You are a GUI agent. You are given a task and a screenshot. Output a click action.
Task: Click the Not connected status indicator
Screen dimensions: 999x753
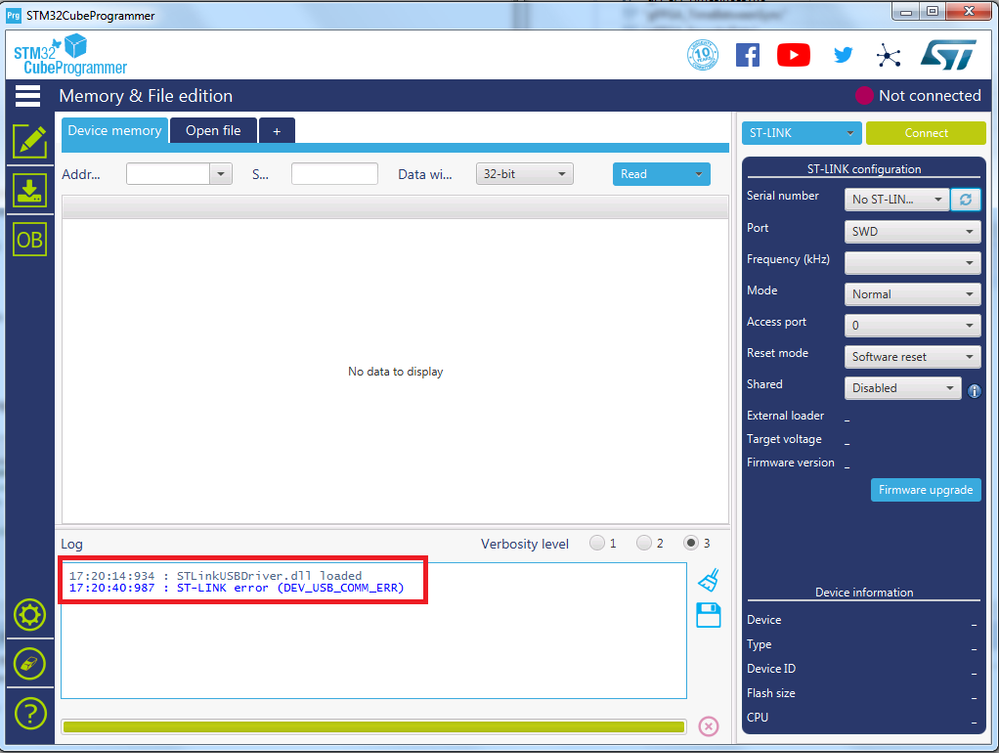click(x=918, y=96)
